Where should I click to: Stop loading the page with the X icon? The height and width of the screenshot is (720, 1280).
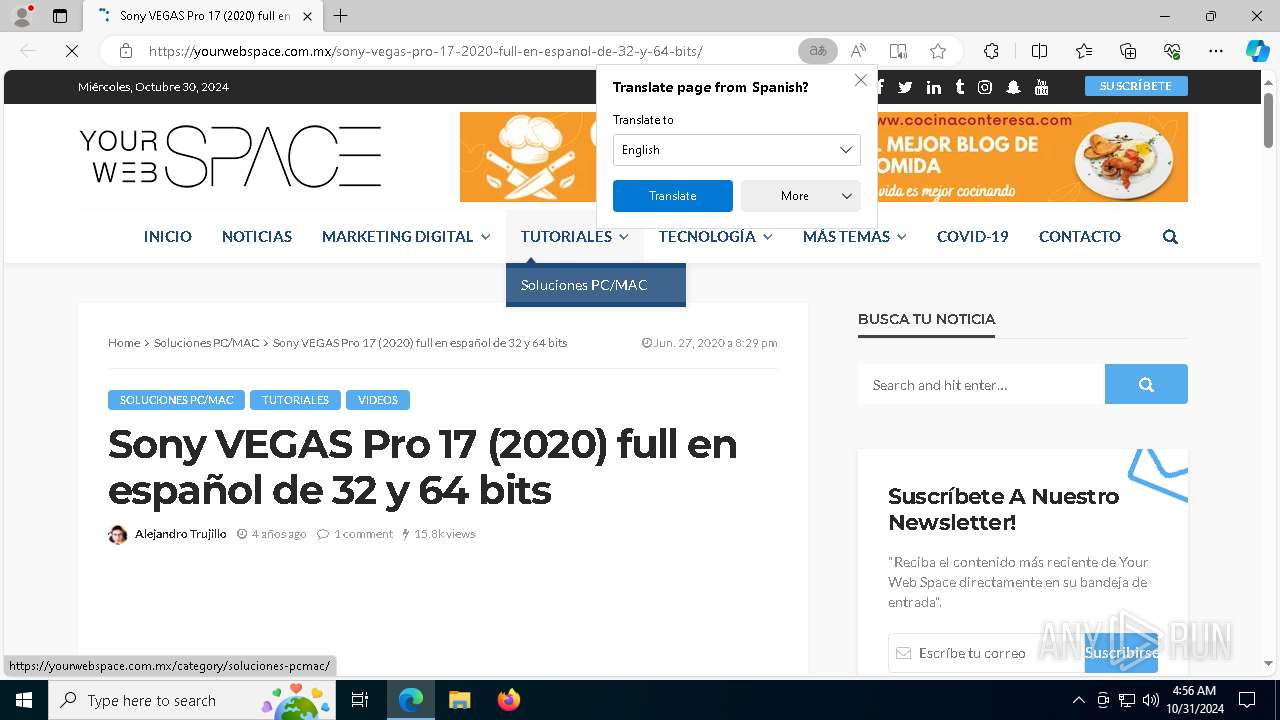pos(72,51)
